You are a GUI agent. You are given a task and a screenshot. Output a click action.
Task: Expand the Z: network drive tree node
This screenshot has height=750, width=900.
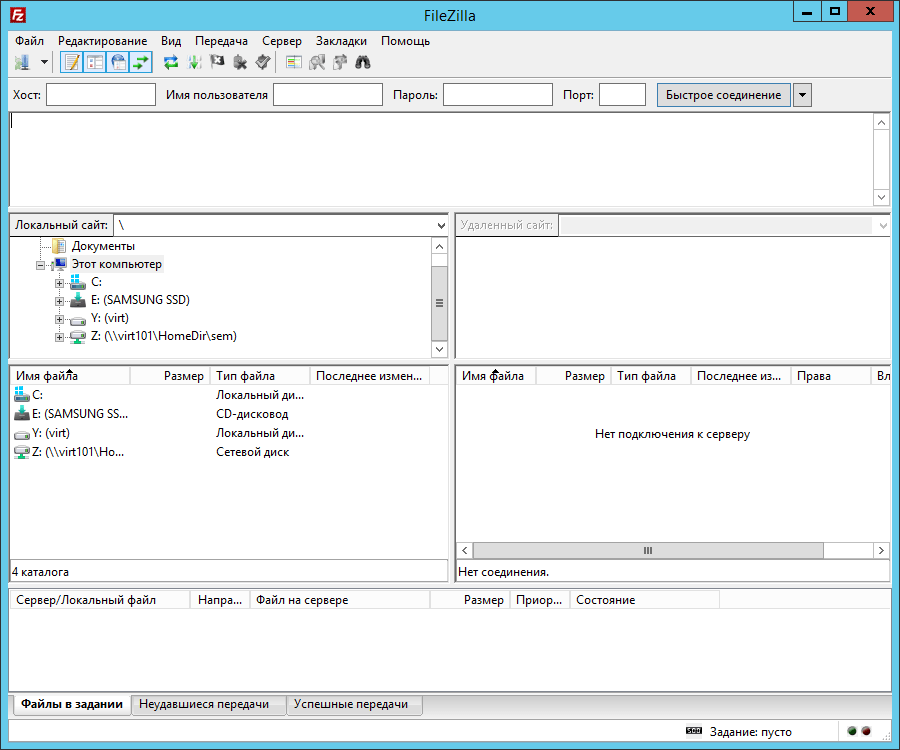click(x=59, y=337)
